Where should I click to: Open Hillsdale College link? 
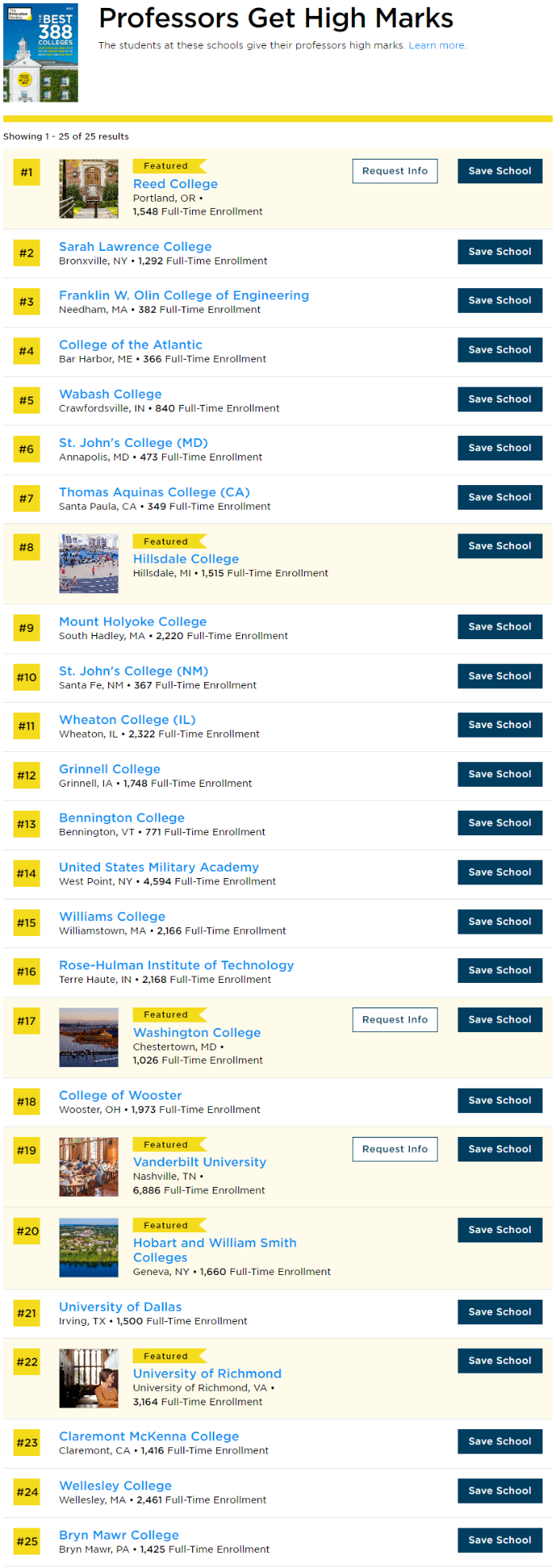tap(186, 559)
